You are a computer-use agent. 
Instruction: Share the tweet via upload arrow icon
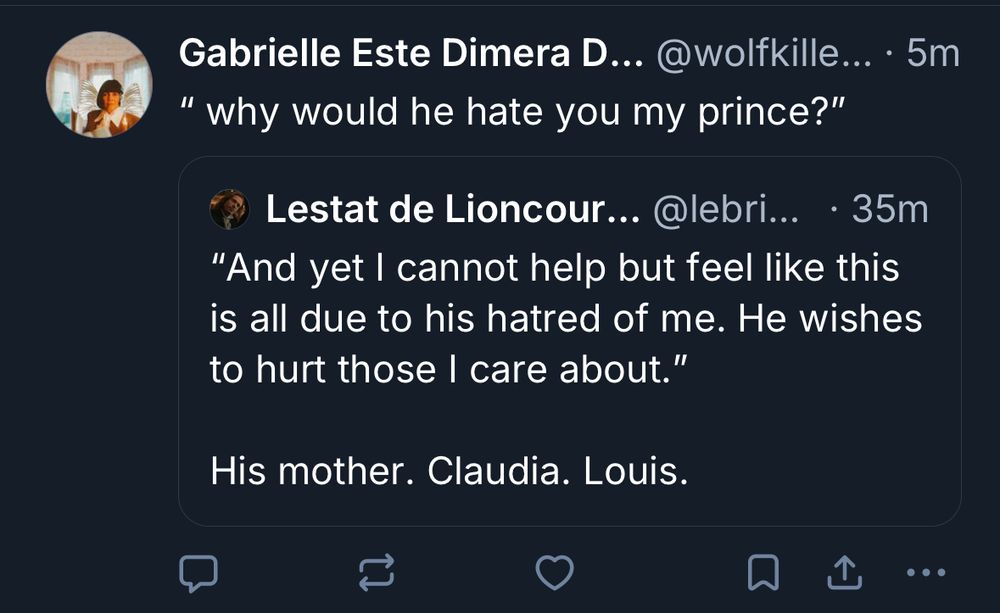(x=844, y=572)
